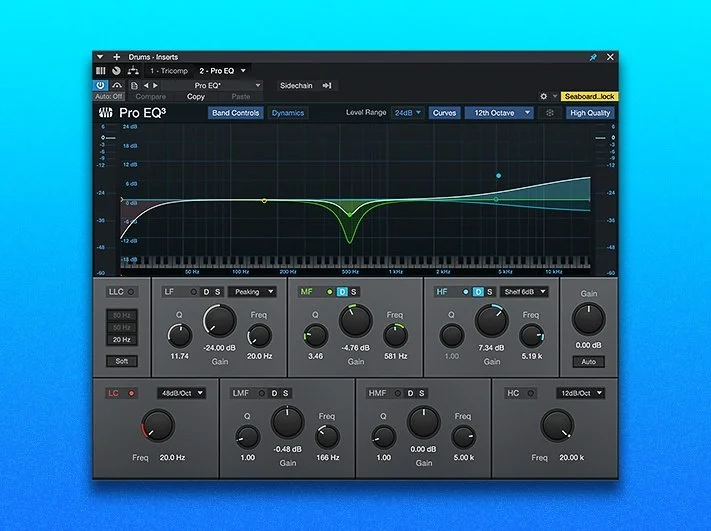Screen dimensions: 711x531
Task: Click the automation mode curve icon
Action: (x=117, y=85)
